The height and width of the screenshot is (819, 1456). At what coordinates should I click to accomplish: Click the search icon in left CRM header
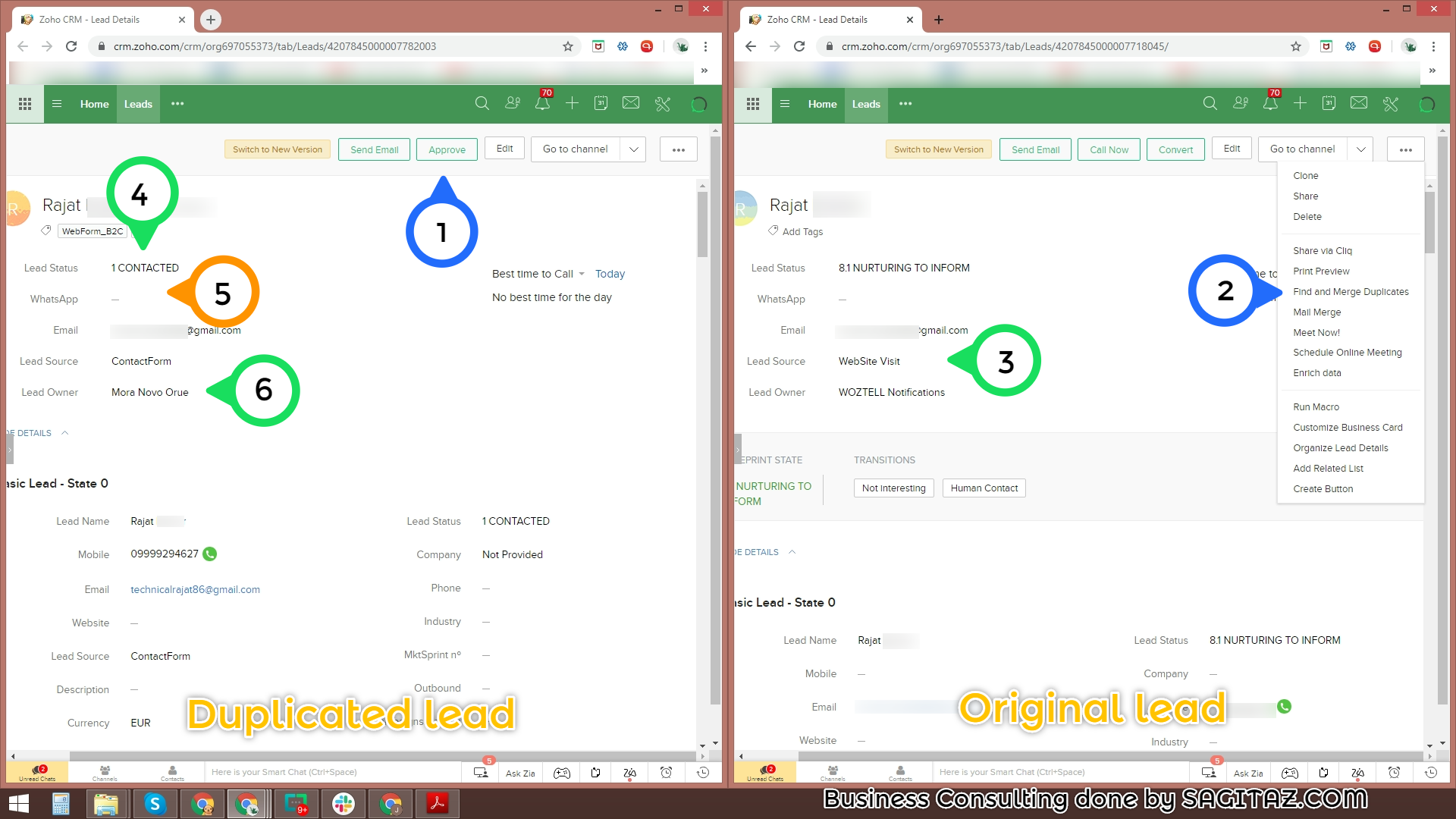(482, 103)
